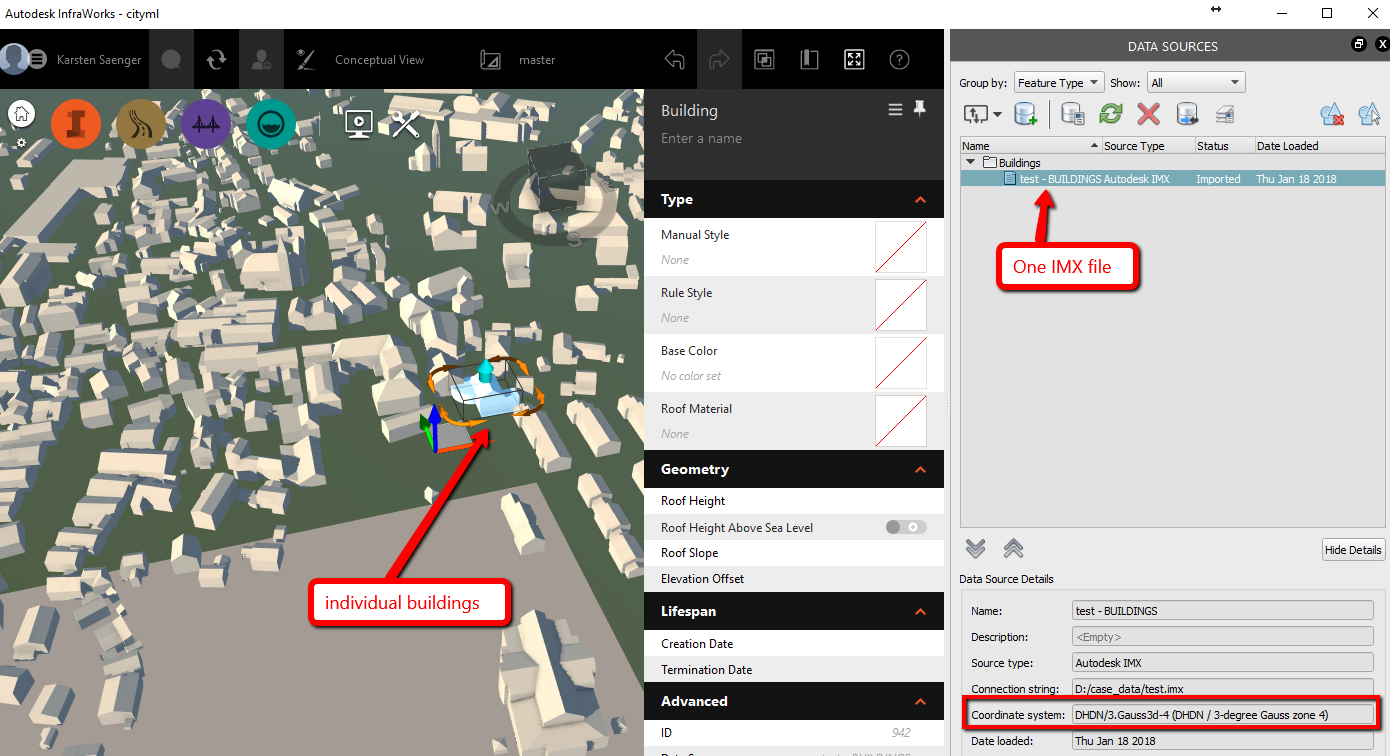
Task: Open the Storyboard presentation tool
Action: click(x=359, y=124)
